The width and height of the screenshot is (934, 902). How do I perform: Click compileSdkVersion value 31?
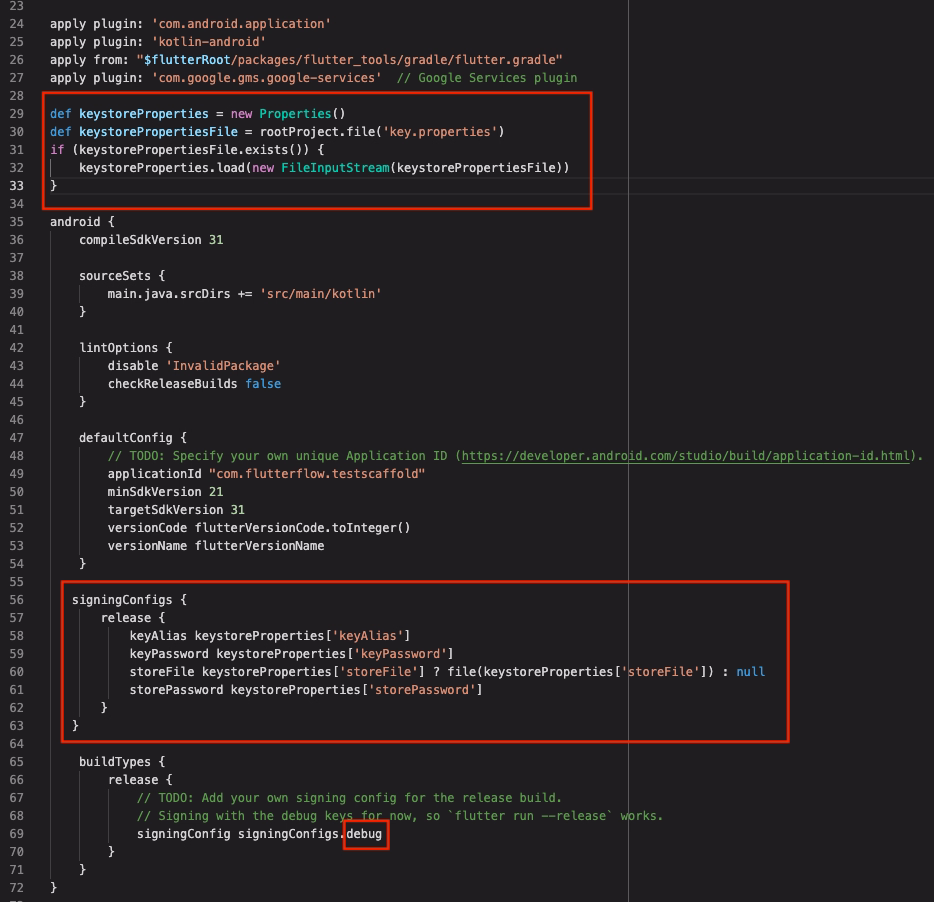click(216, 240)
